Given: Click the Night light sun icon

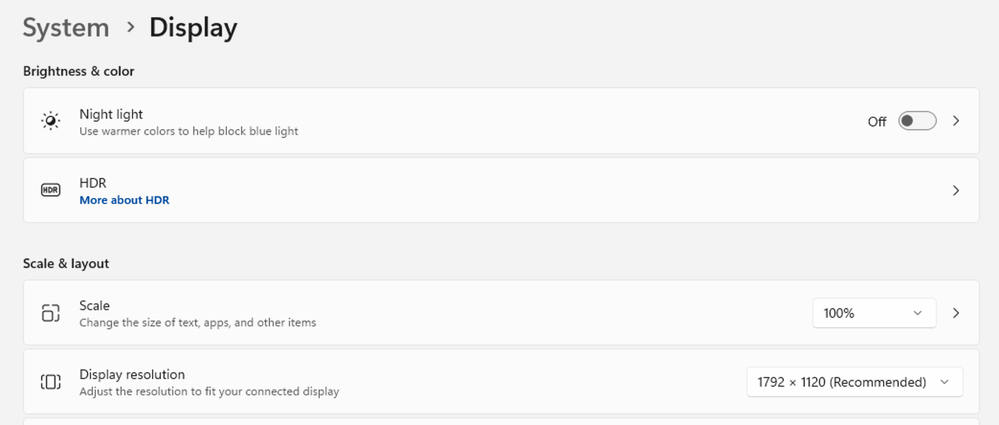Looking at the screenshot, I should pyautogui.click(x=50, y=121).
